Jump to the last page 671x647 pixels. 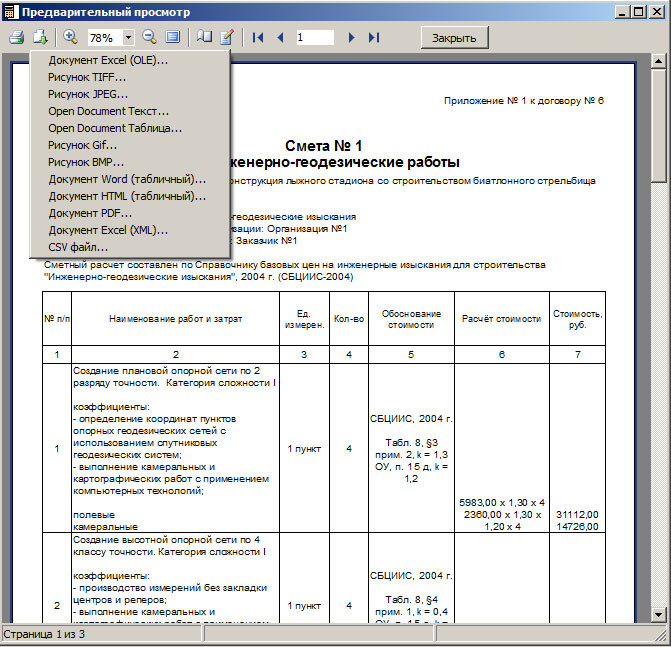[374, 37]
